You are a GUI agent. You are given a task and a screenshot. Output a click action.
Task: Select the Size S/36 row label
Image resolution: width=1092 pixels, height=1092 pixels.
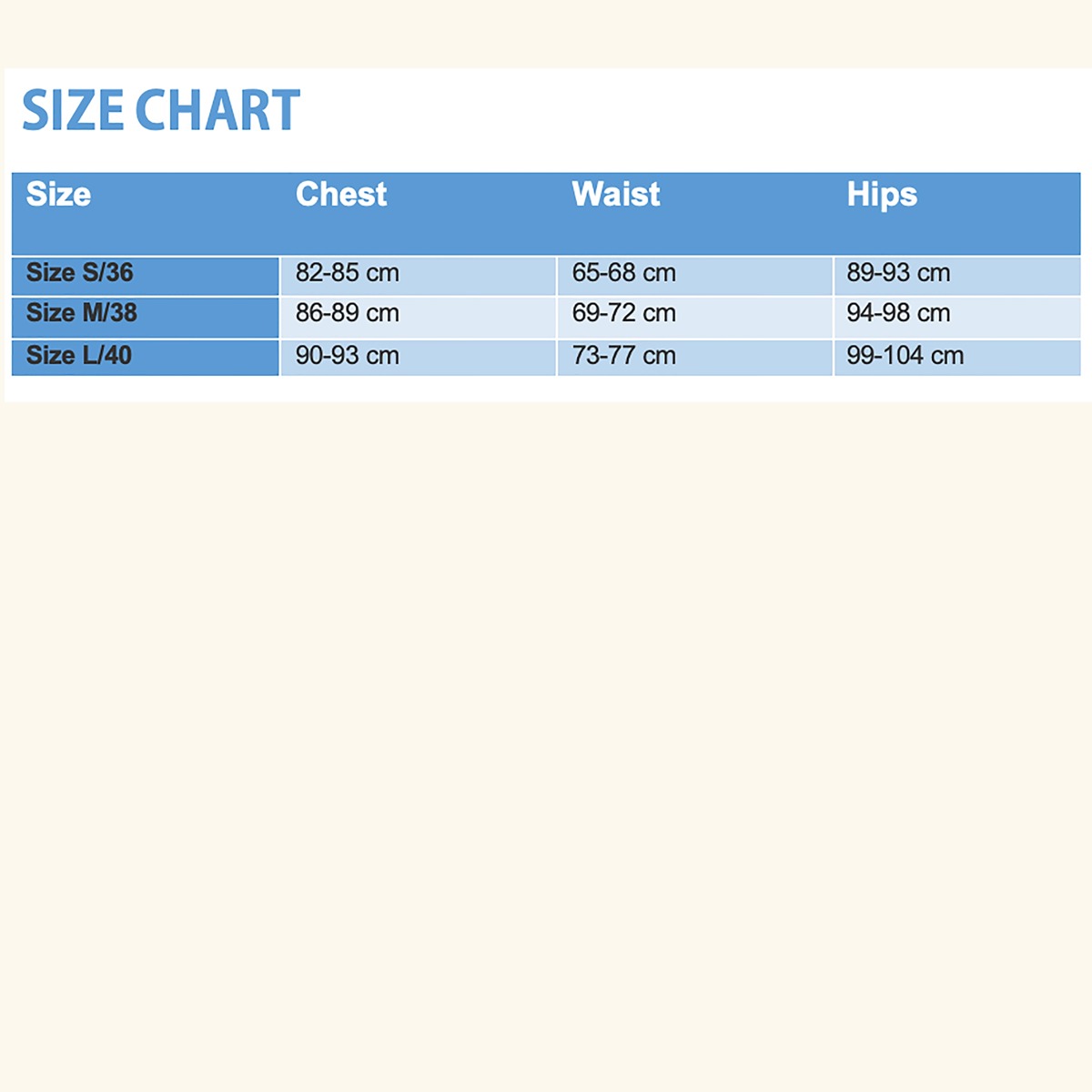pyautogui.click(x=80, y=273)
